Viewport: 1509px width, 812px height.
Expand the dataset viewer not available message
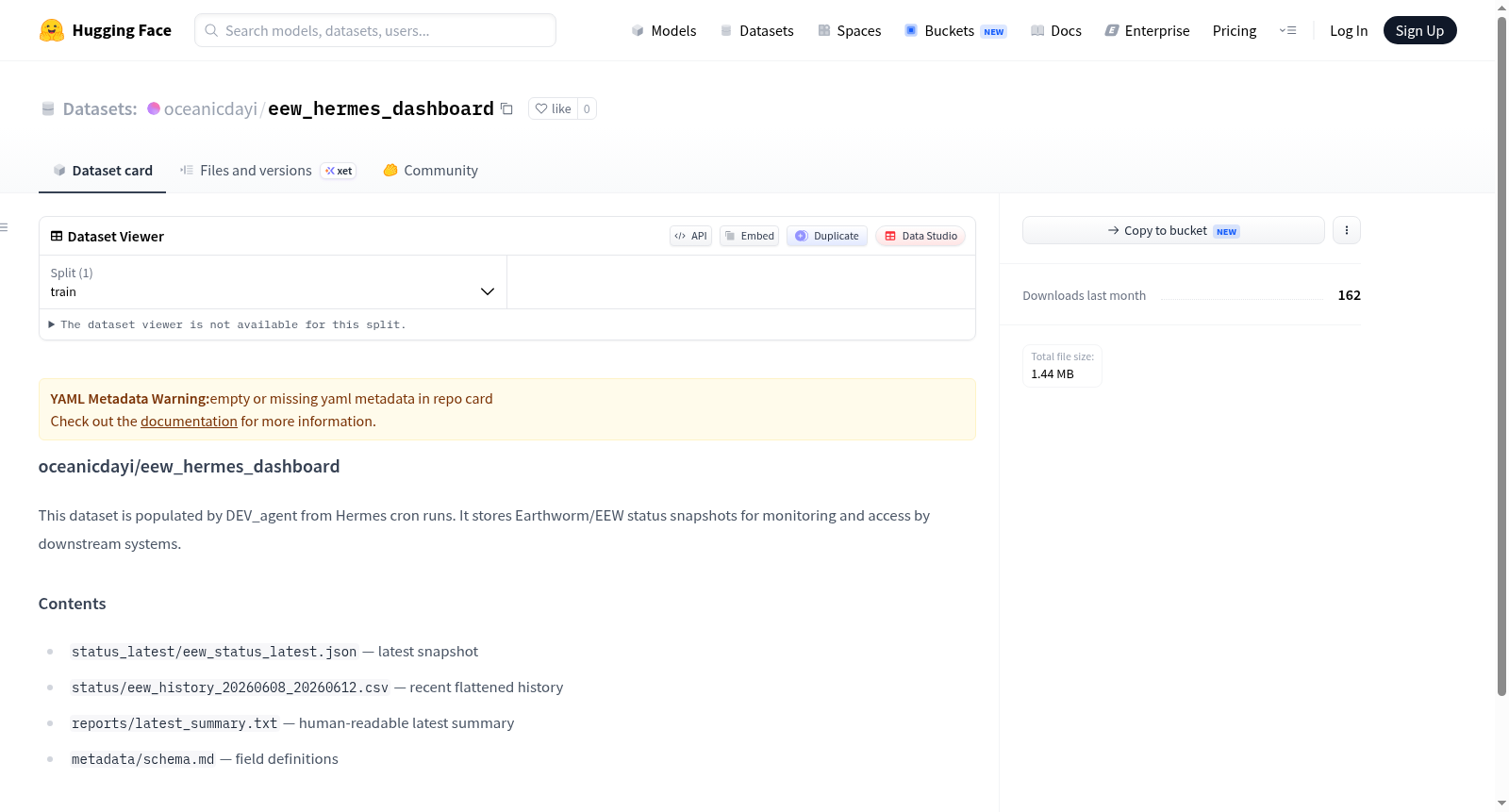(x=227, y=324)
